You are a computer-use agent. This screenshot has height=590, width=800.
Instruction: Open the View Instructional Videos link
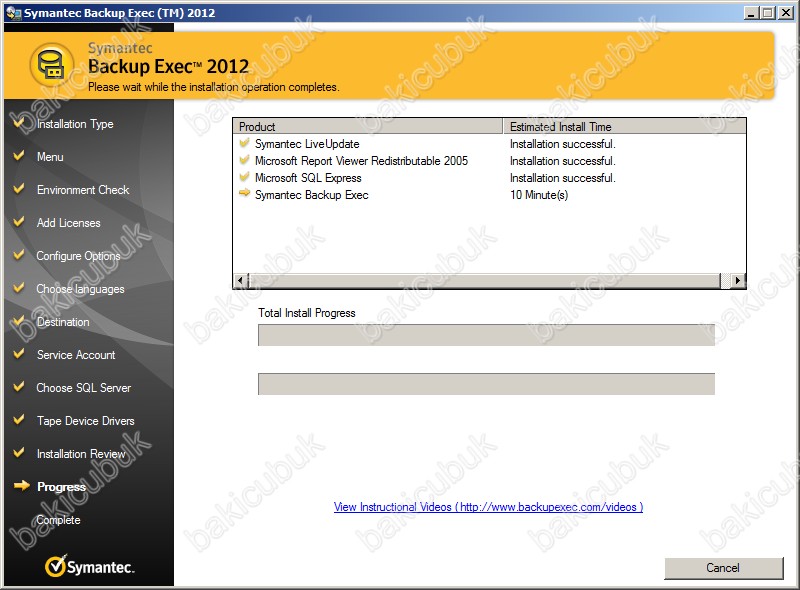pyautogui.click(x=488, y=507)
